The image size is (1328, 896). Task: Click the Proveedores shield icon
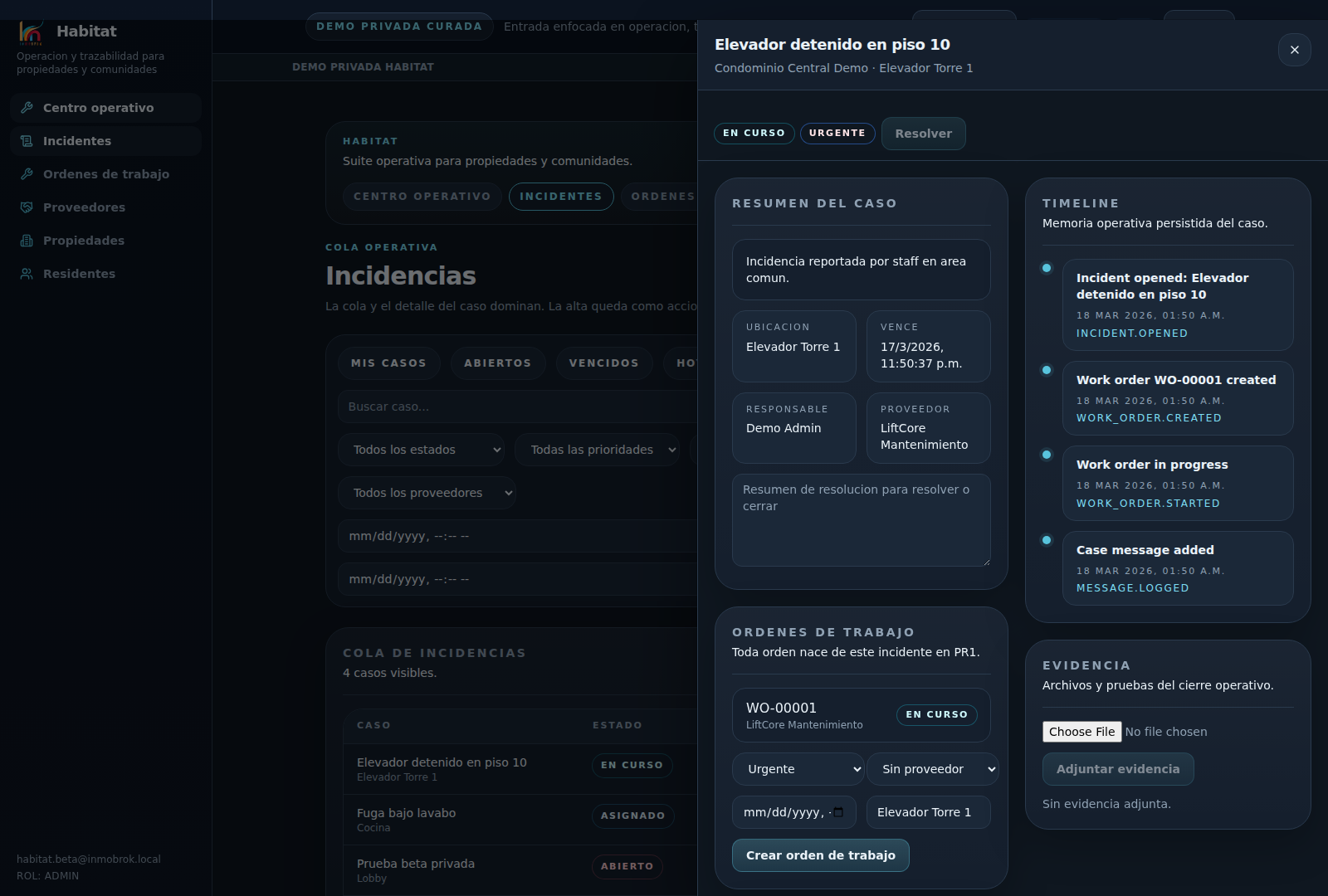(27, 207)
